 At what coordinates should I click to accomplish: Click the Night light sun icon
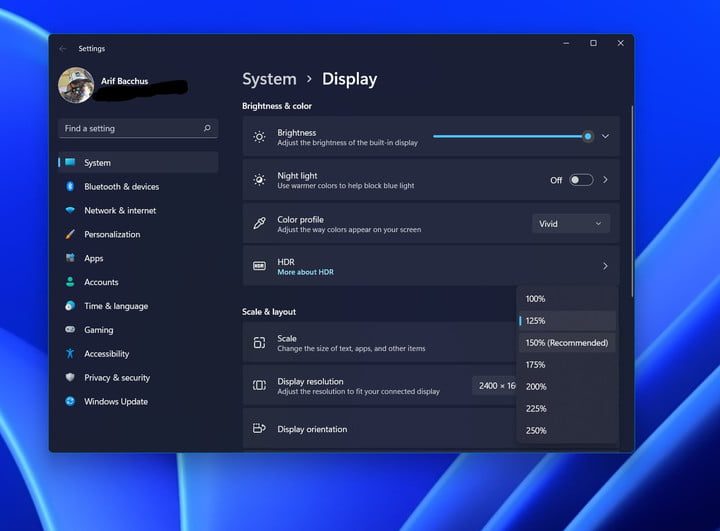[259, 180]
